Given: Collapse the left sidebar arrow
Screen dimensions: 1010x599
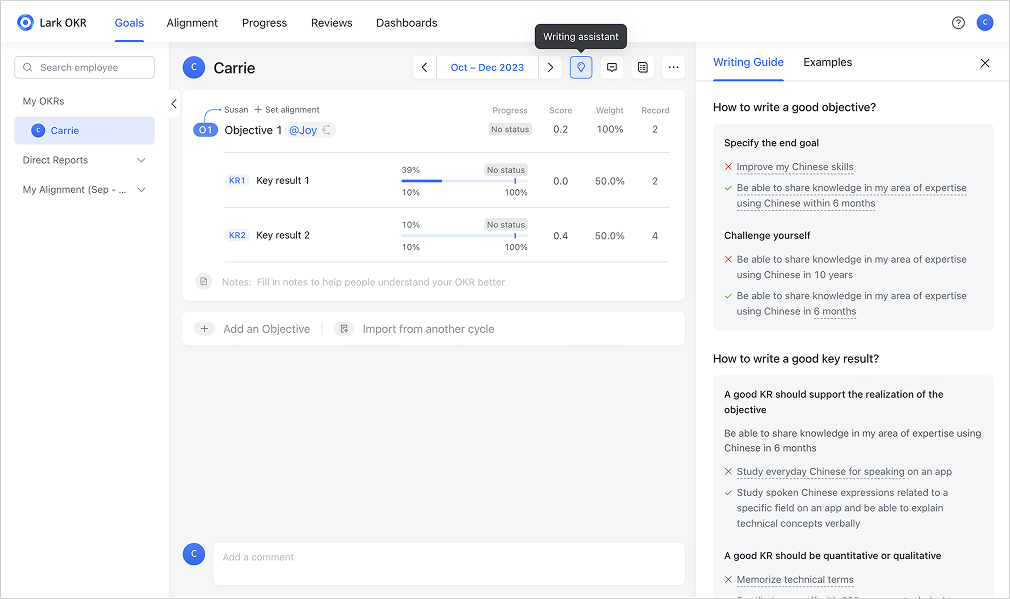Looking at the screenshot, I should (x=174, y=103).
